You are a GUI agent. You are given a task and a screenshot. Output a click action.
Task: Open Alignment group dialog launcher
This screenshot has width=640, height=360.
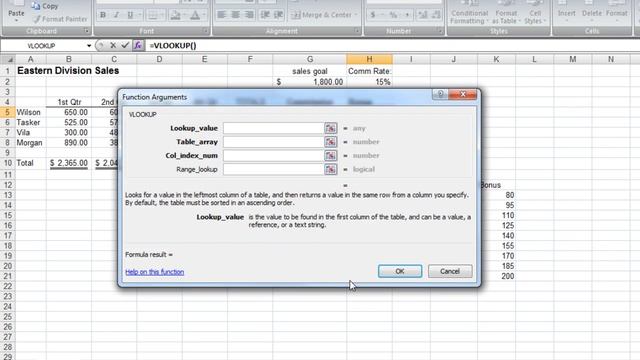(357, 31)
